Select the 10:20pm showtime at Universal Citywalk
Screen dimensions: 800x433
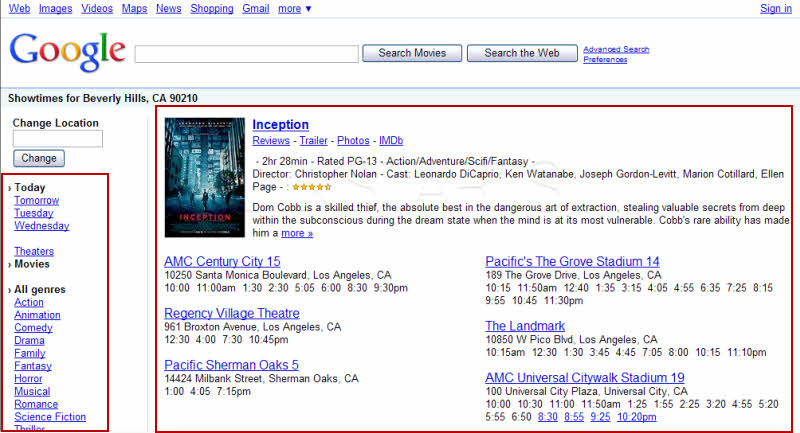click(637, 417)
